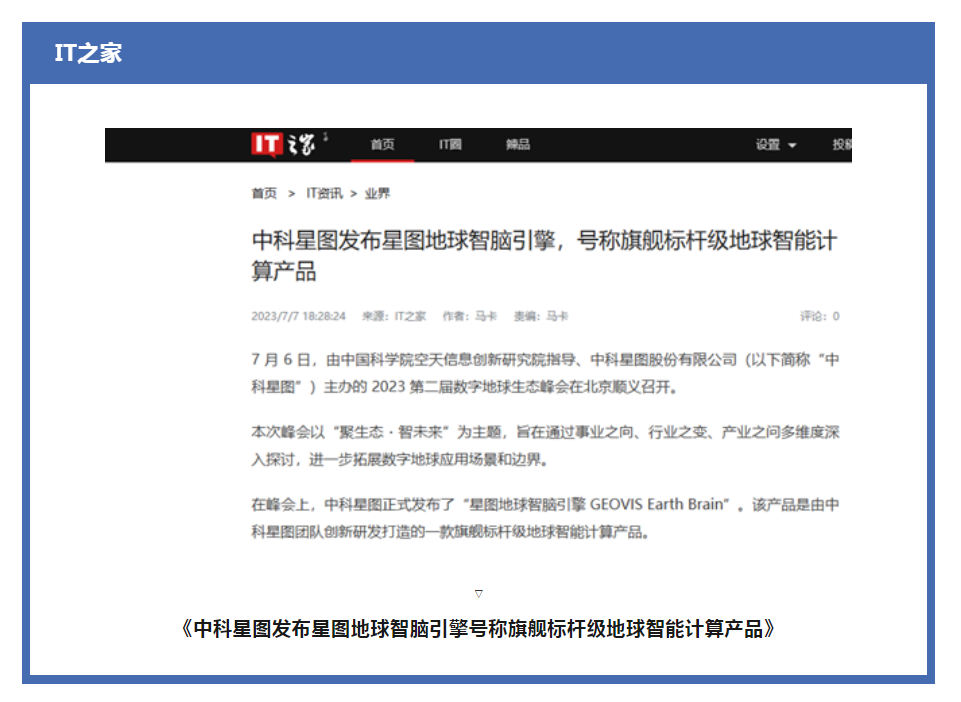
Task: Click the 投稿 link in top bar
Action: [x=841, y=145]
